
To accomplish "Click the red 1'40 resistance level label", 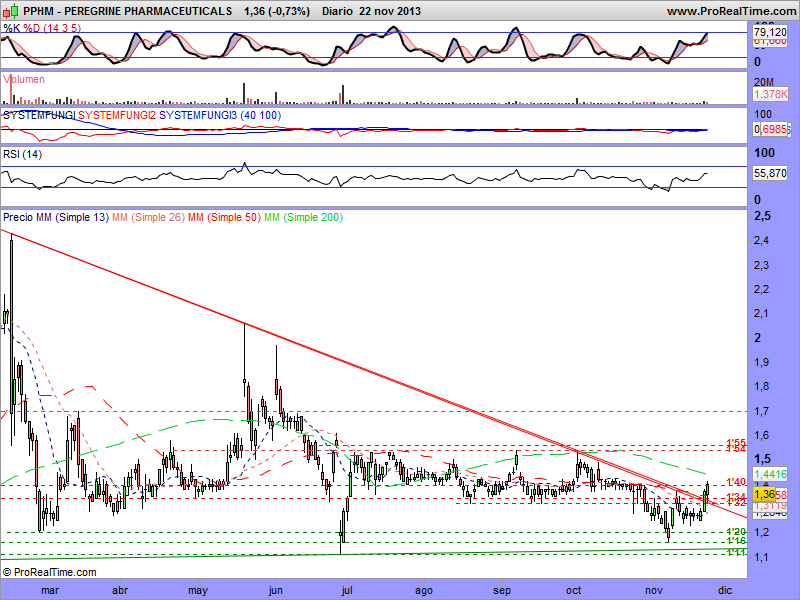I will point(736,482).
